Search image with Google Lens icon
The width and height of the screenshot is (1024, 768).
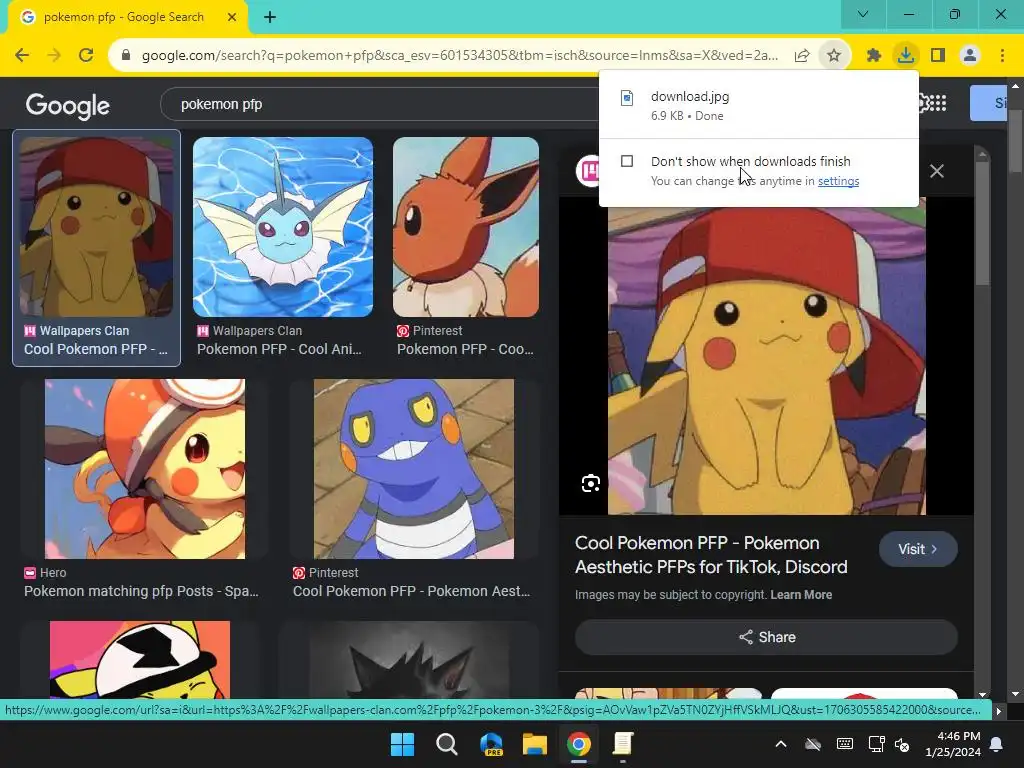pyautogui.click(x=590, y=483)
